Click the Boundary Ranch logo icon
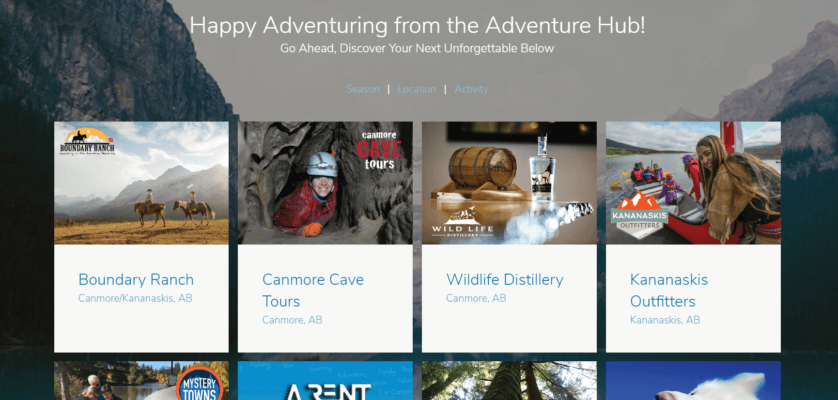The height and width of the screenshot is (400, 838). tap(87, 142)
